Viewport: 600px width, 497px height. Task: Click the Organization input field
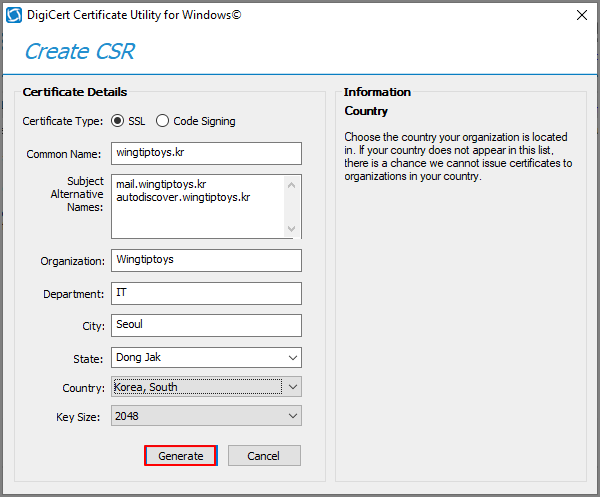(x=206, y=261)
